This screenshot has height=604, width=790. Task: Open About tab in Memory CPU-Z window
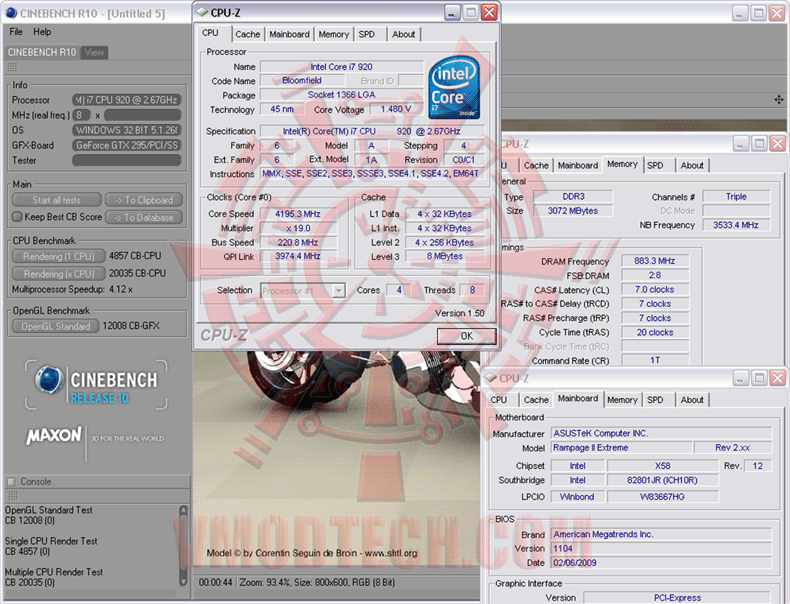692,165
